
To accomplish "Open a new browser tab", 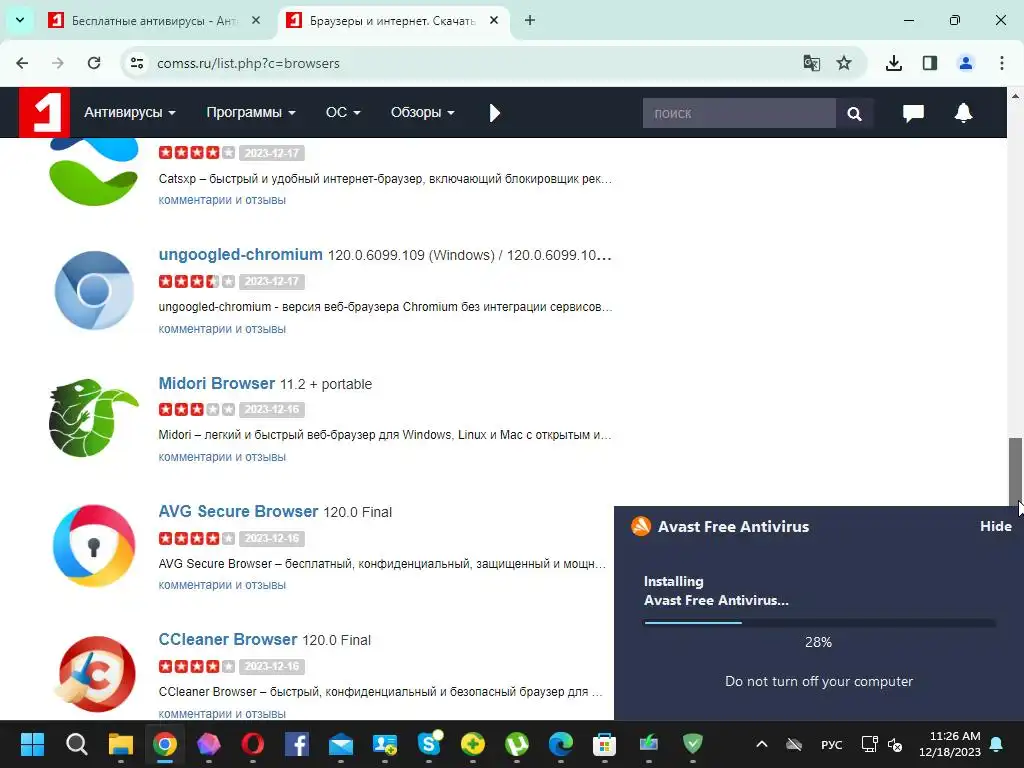I will click(x=530, y=20).
